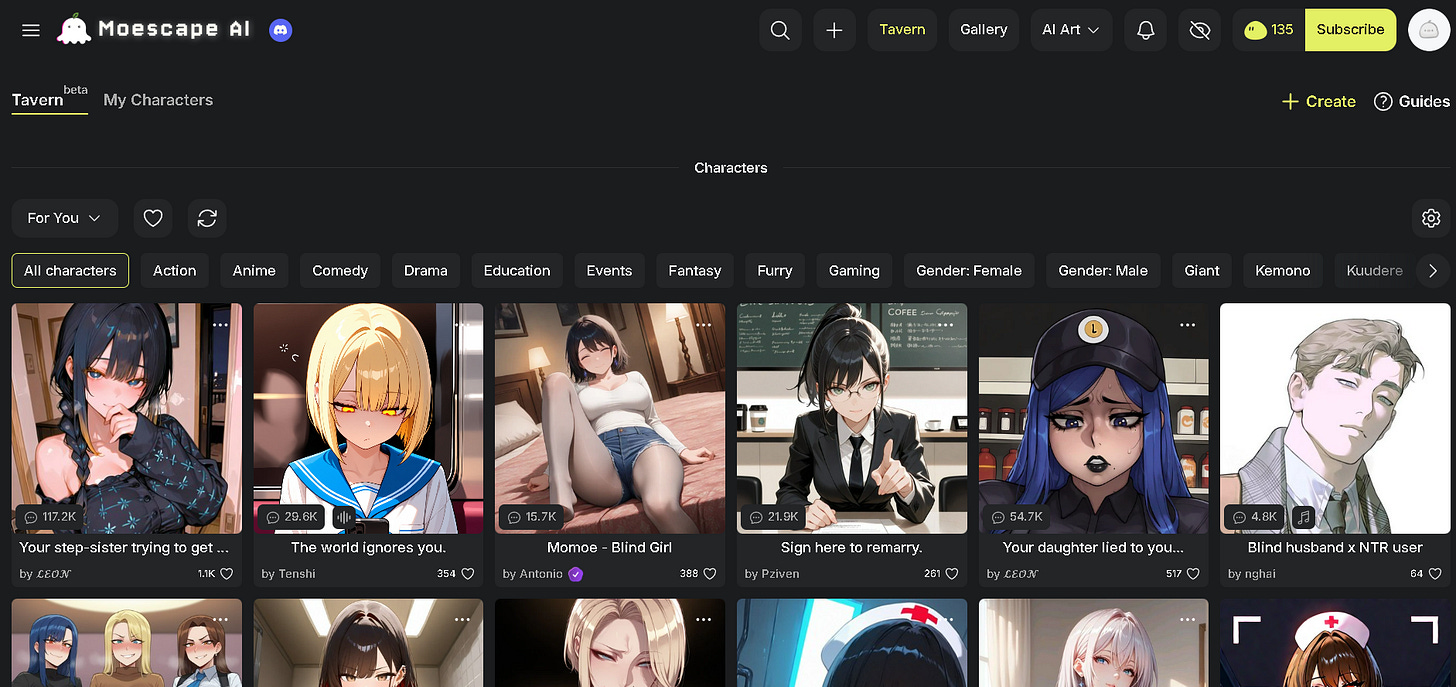This screenshot has width=1456, height=687.
Task: Open the Tavern page in header
Action: 902,30
